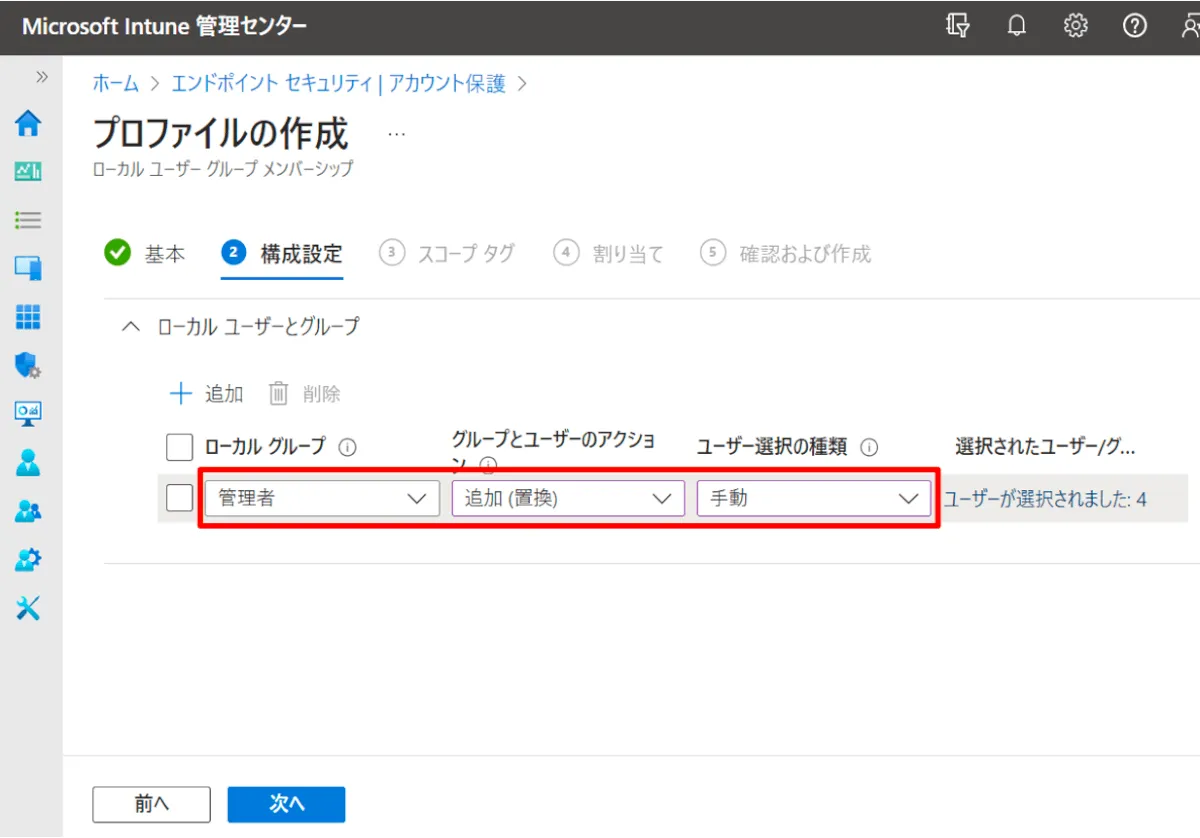Open Tenant administration icon in sidebar
Viewport: 1200px width, 838px height.
coord(28,559)
